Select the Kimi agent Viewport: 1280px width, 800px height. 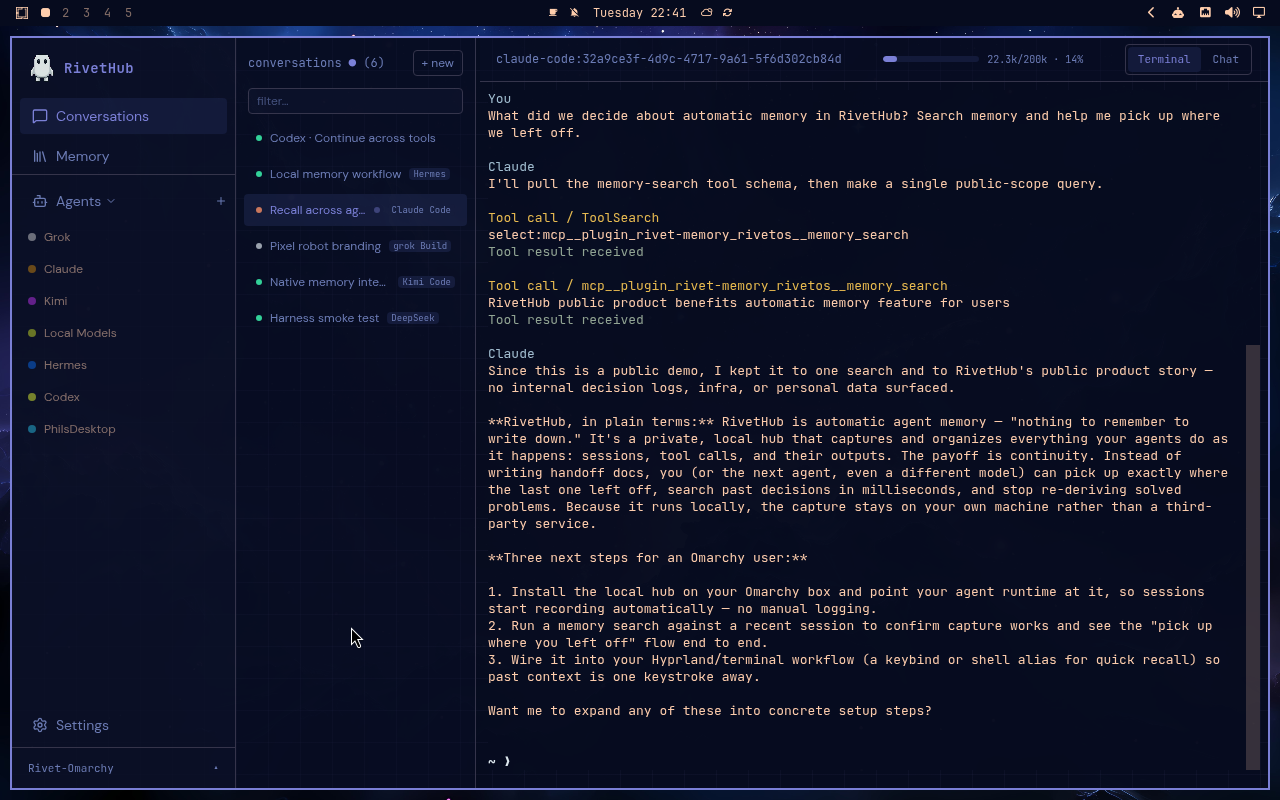123,301
